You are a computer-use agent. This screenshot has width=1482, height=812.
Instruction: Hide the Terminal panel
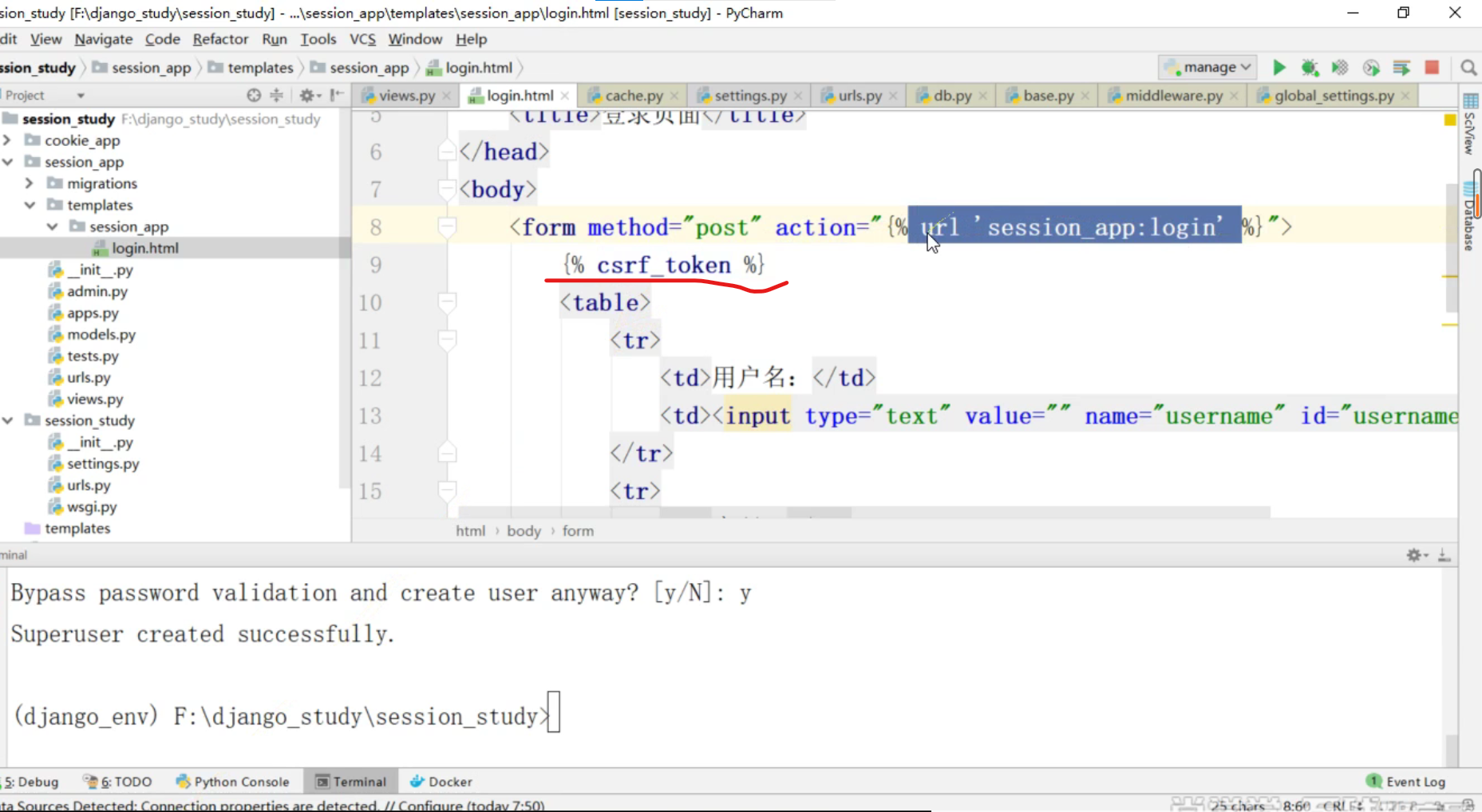[x=1444, y=555]
